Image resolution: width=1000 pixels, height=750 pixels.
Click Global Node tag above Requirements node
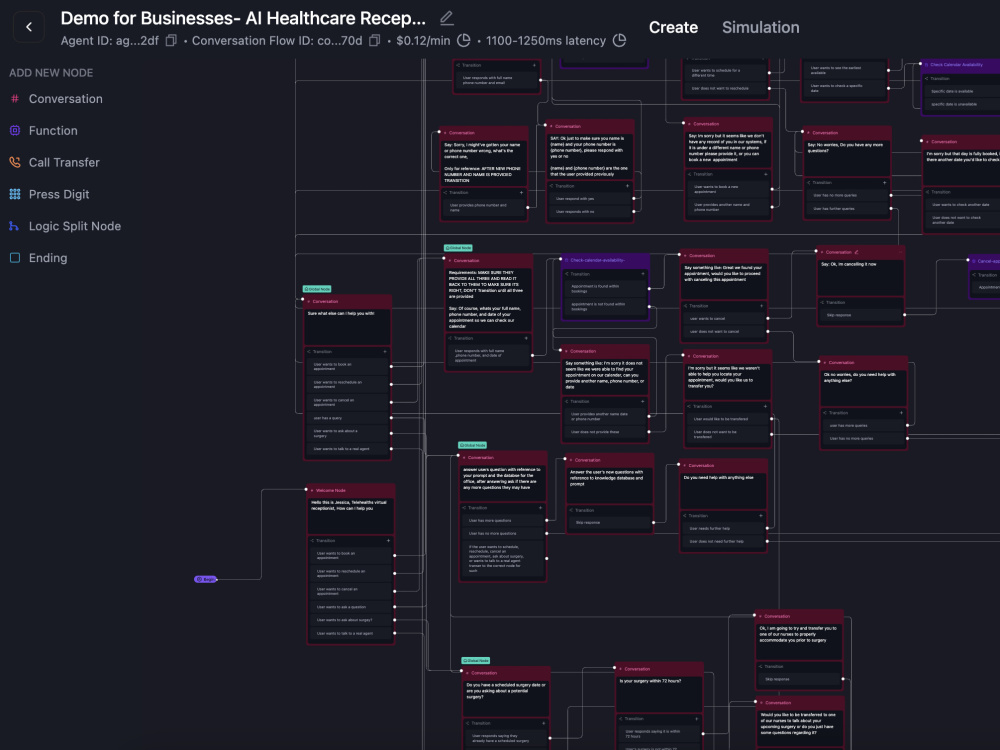[x=458, y=248]
